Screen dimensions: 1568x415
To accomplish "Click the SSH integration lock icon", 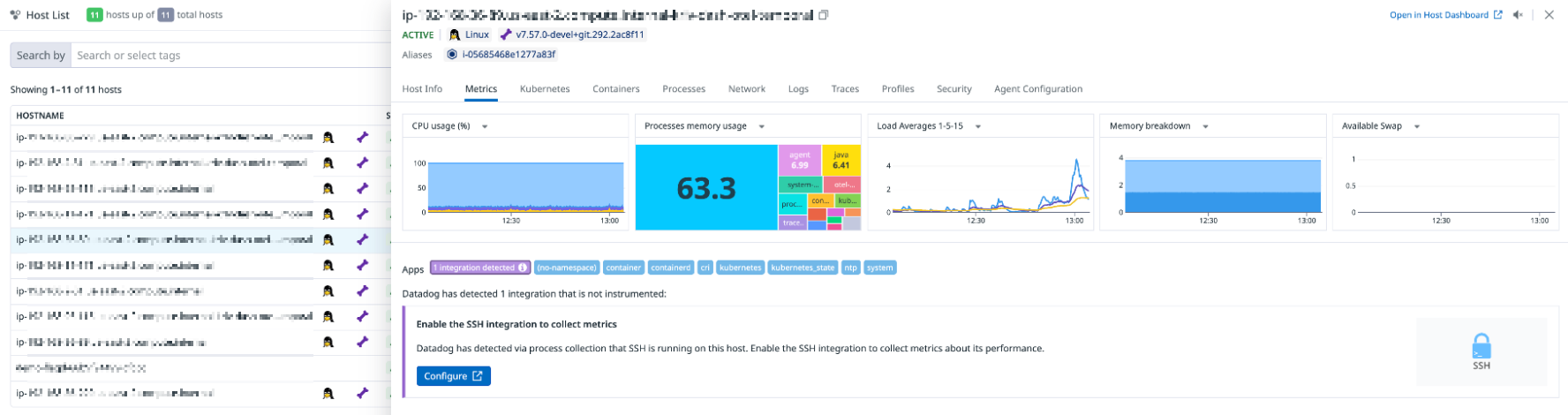I will [x=1481, y=345].
